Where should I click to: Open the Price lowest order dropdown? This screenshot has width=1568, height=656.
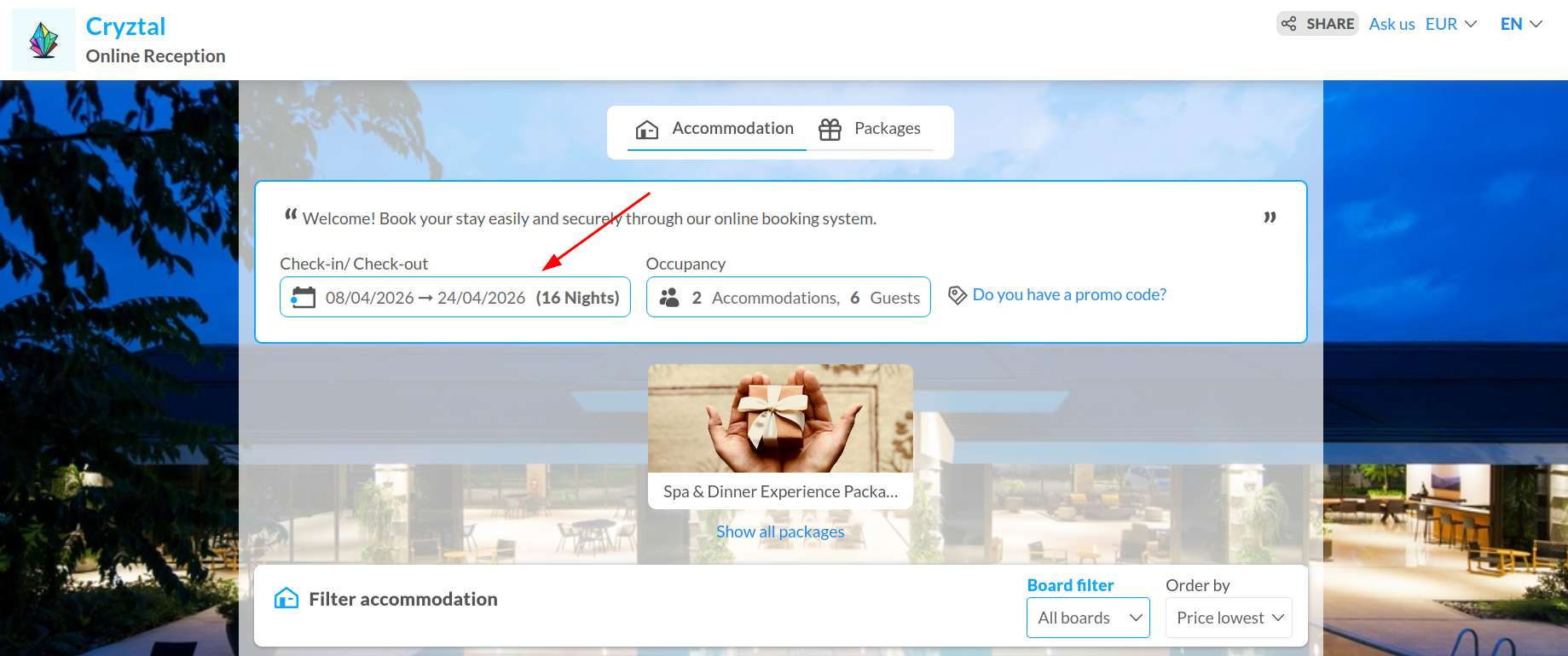pyautogui.click(x=1229, y=618)
